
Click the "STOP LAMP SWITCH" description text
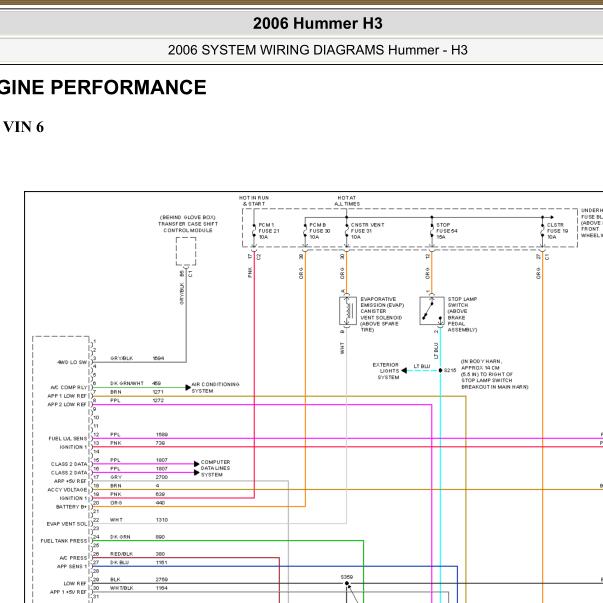tap(462, 314)
